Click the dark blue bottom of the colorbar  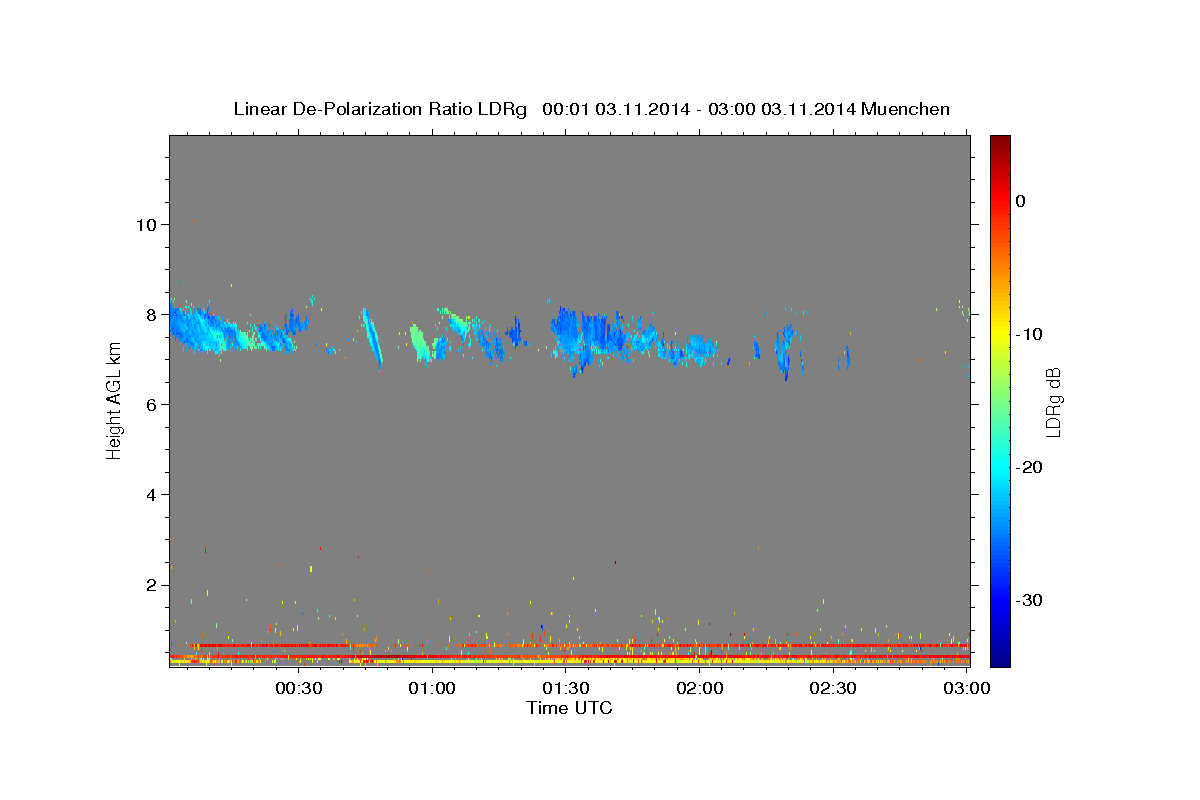coord(1000,655)
